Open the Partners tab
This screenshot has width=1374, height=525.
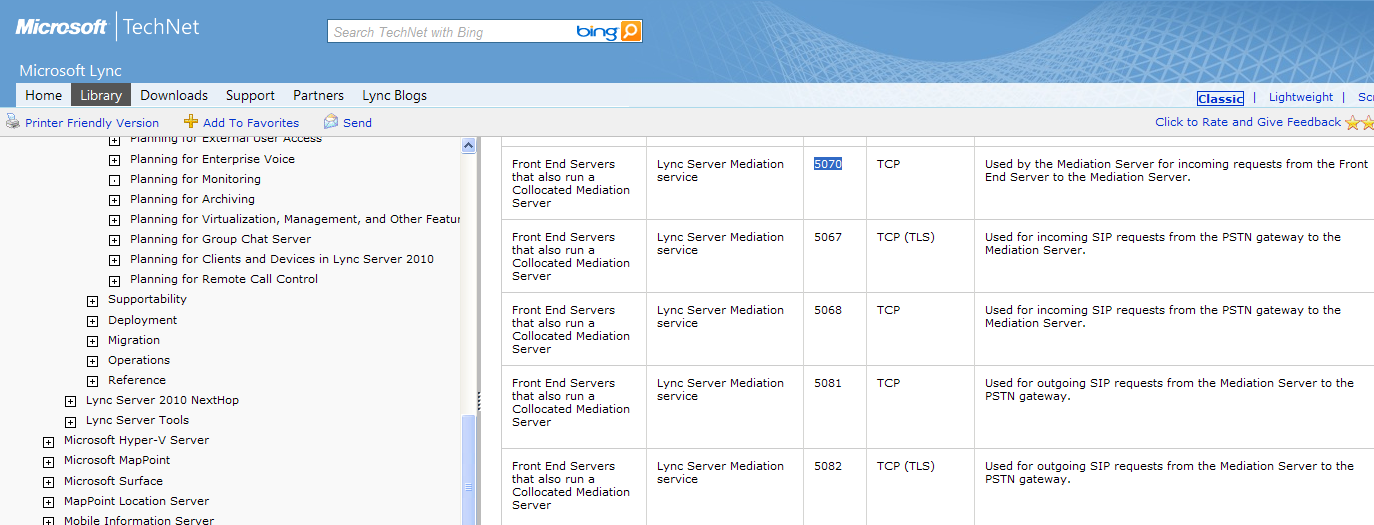pos(318,95)
